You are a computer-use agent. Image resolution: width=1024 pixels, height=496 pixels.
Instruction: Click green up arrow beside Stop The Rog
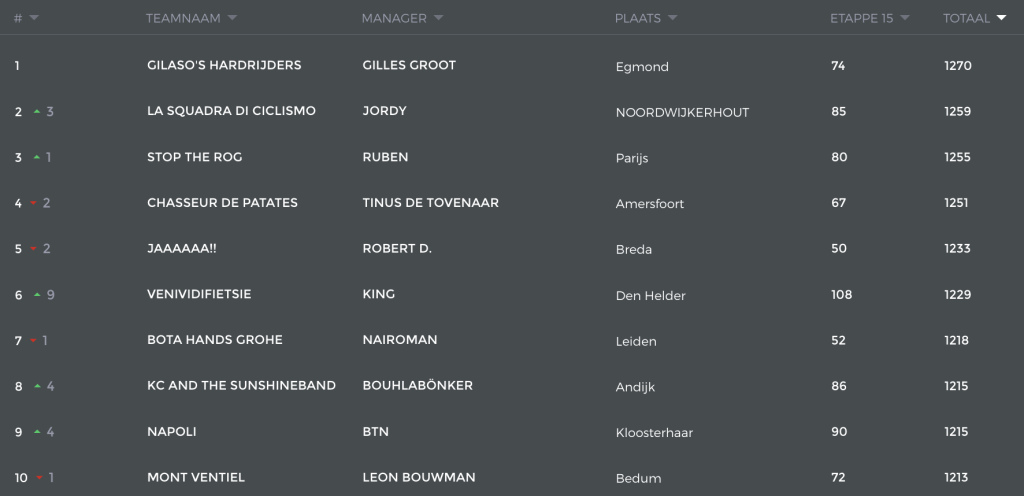pos(37,157)
